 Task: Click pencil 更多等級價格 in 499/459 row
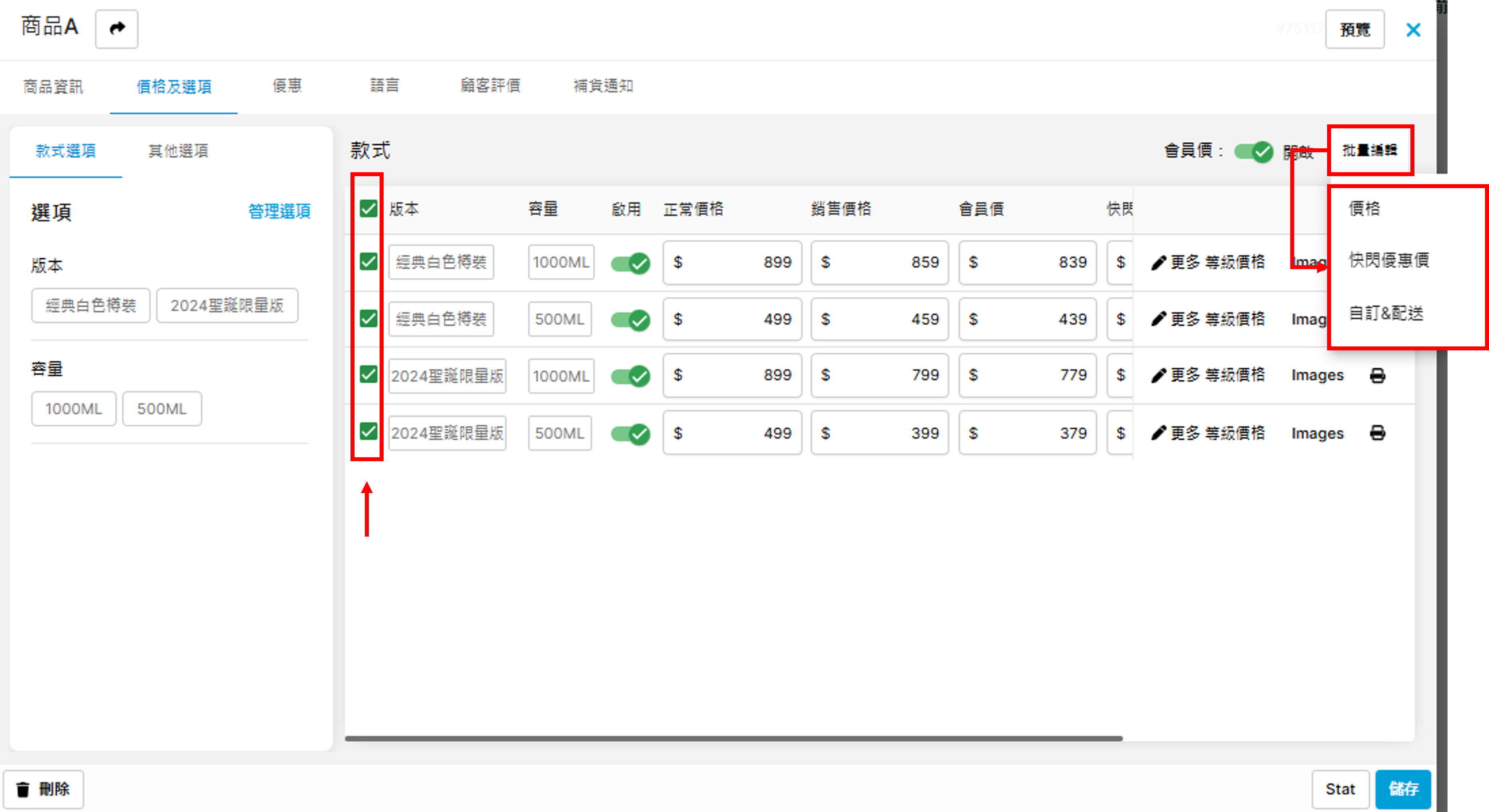(1207, 319)
